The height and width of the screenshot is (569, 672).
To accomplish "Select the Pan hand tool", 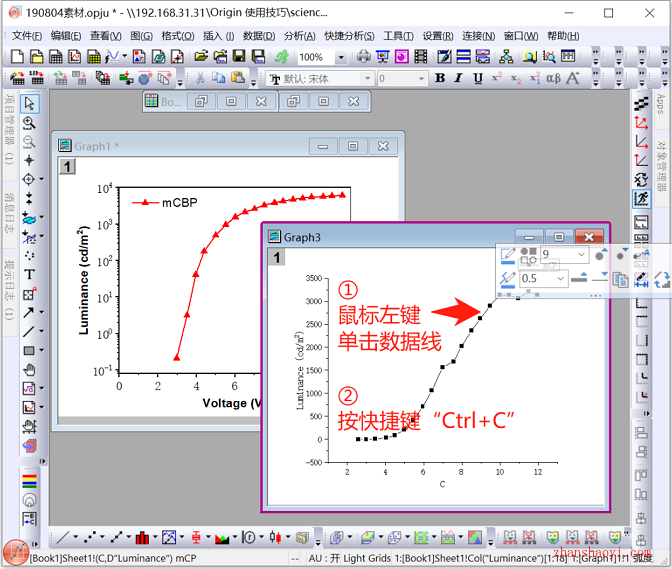I will pos(29,369).
